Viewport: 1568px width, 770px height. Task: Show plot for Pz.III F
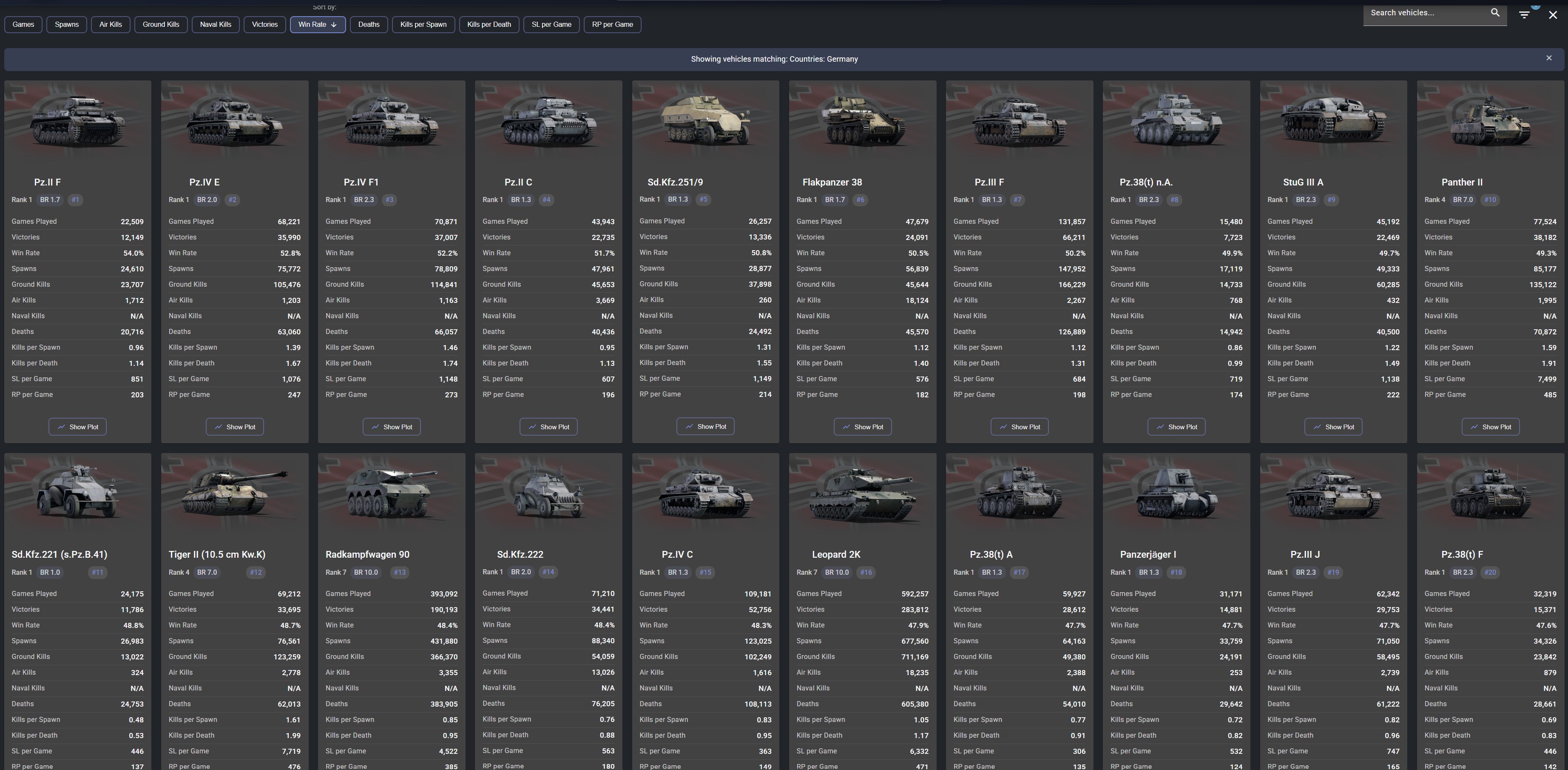pyautogui.click(x=1020, y=427)
